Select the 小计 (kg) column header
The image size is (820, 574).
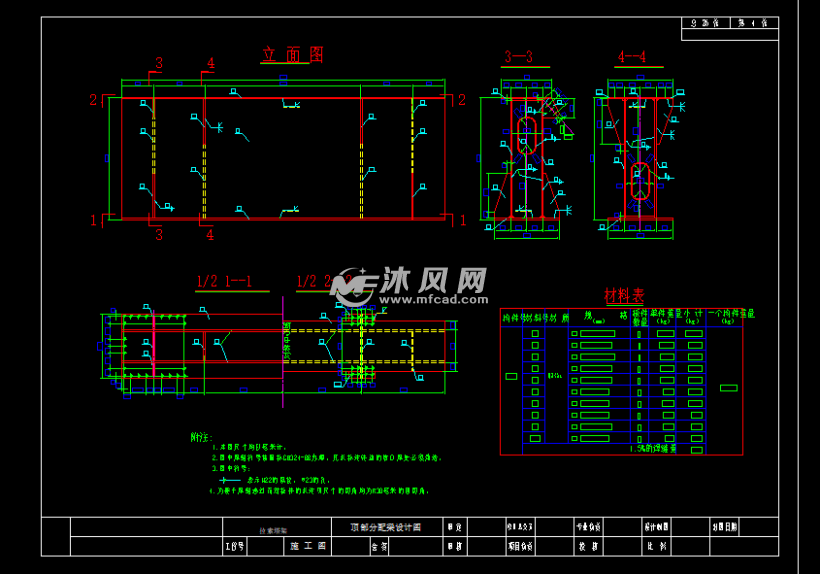point(692,316)
